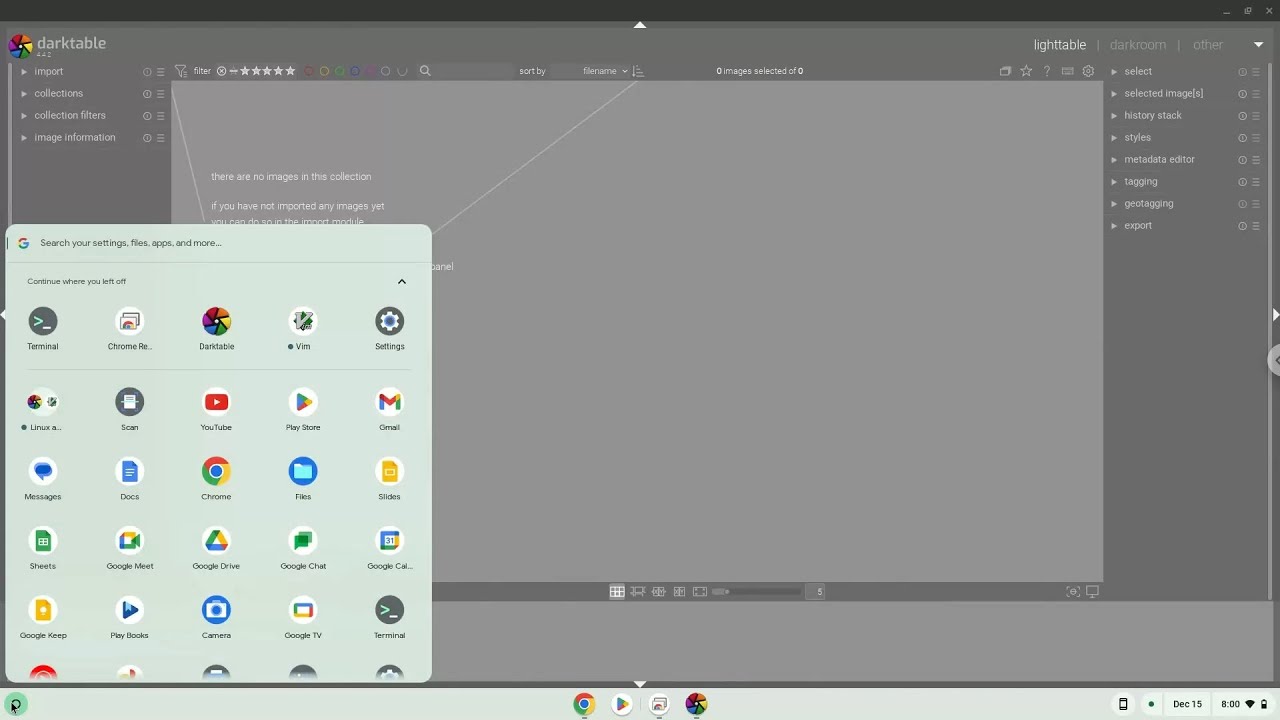Image resolution: width=1280 pixels, height=720 pixels.
Task: Open the other views tab
Action: [1207, 45]
